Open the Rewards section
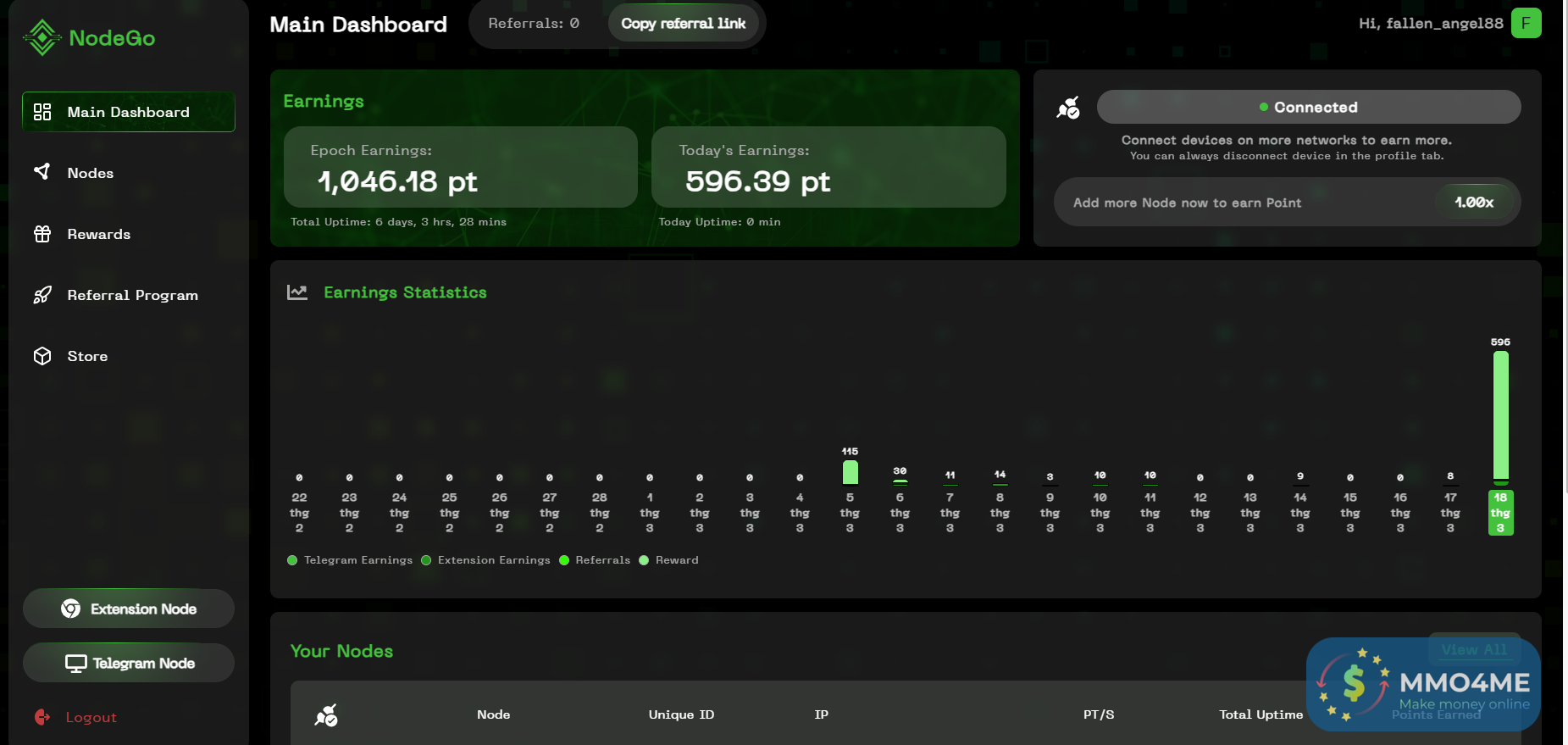 [x=129, y=234]
